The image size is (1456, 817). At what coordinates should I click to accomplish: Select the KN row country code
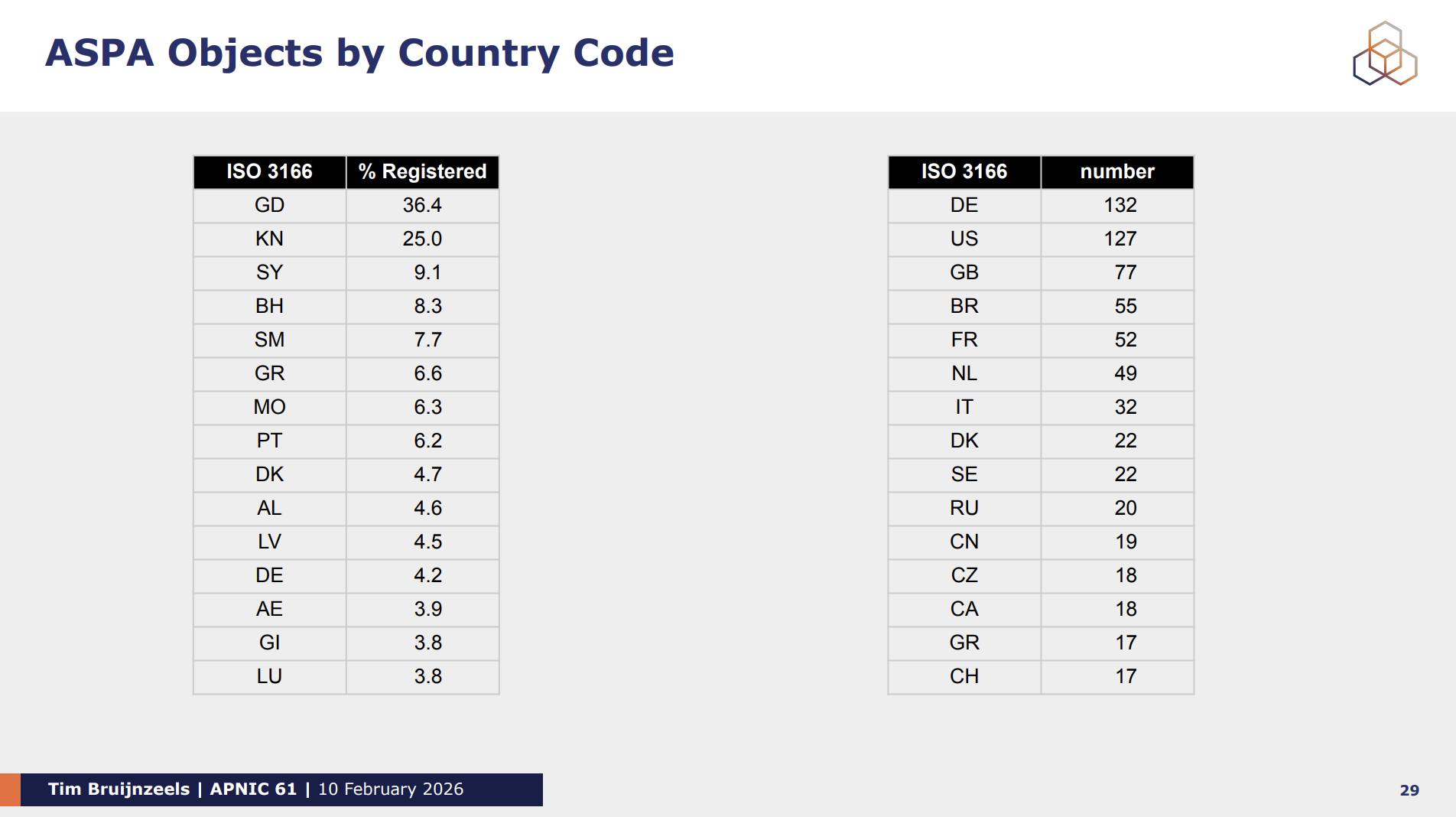point(269,239)
